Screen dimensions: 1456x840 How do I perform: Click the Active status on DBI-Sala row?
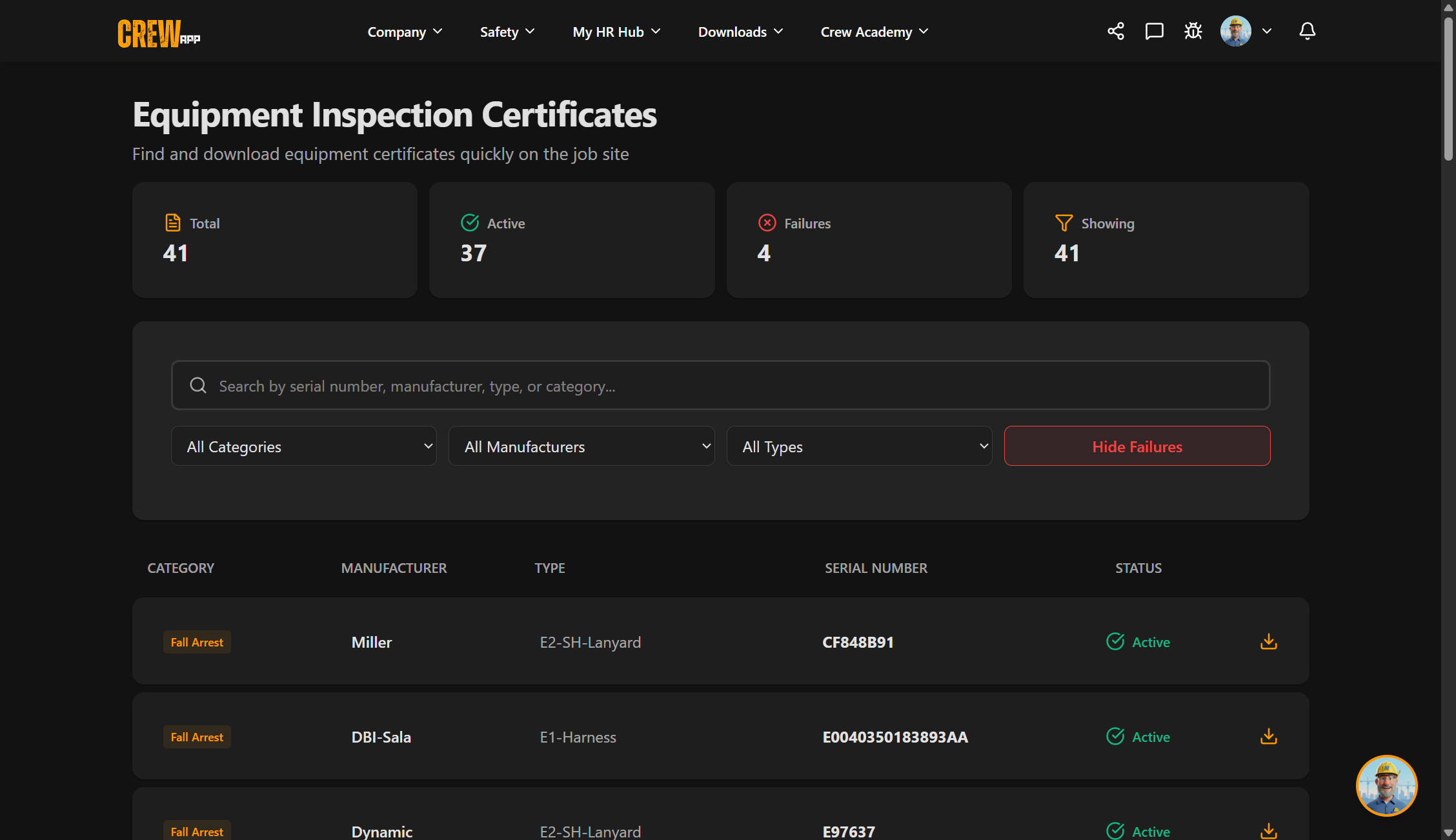[1138, 737]
